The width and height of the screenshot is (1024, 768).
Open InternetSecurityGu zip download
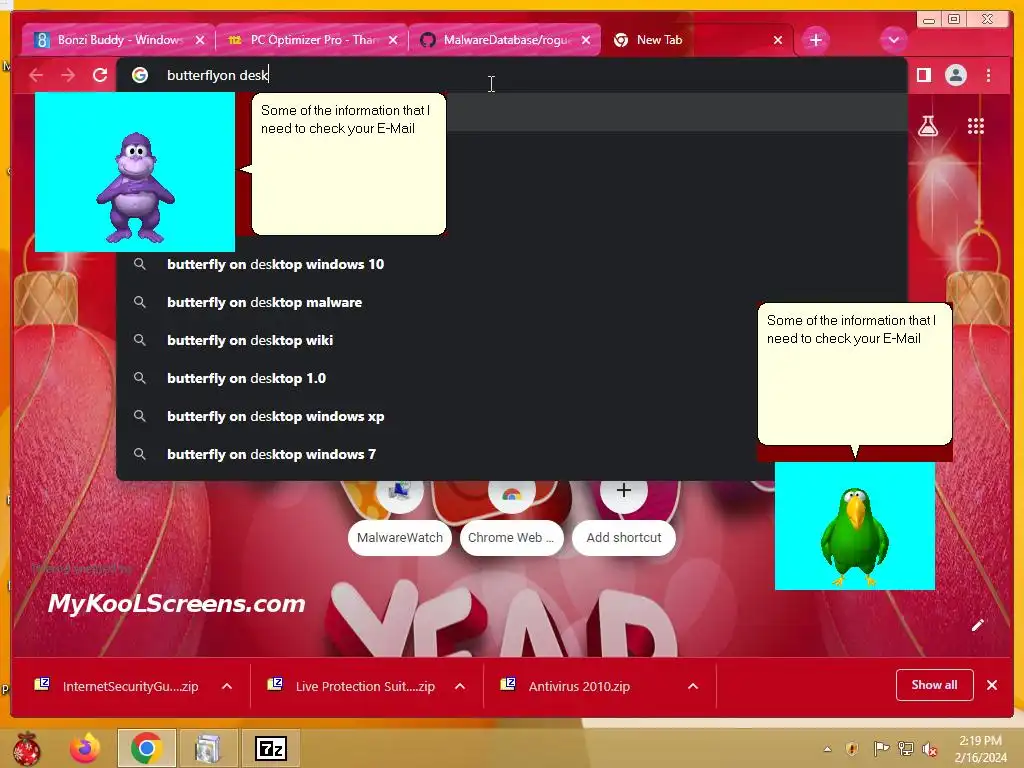pyautogui.click(x=119, y=686)
